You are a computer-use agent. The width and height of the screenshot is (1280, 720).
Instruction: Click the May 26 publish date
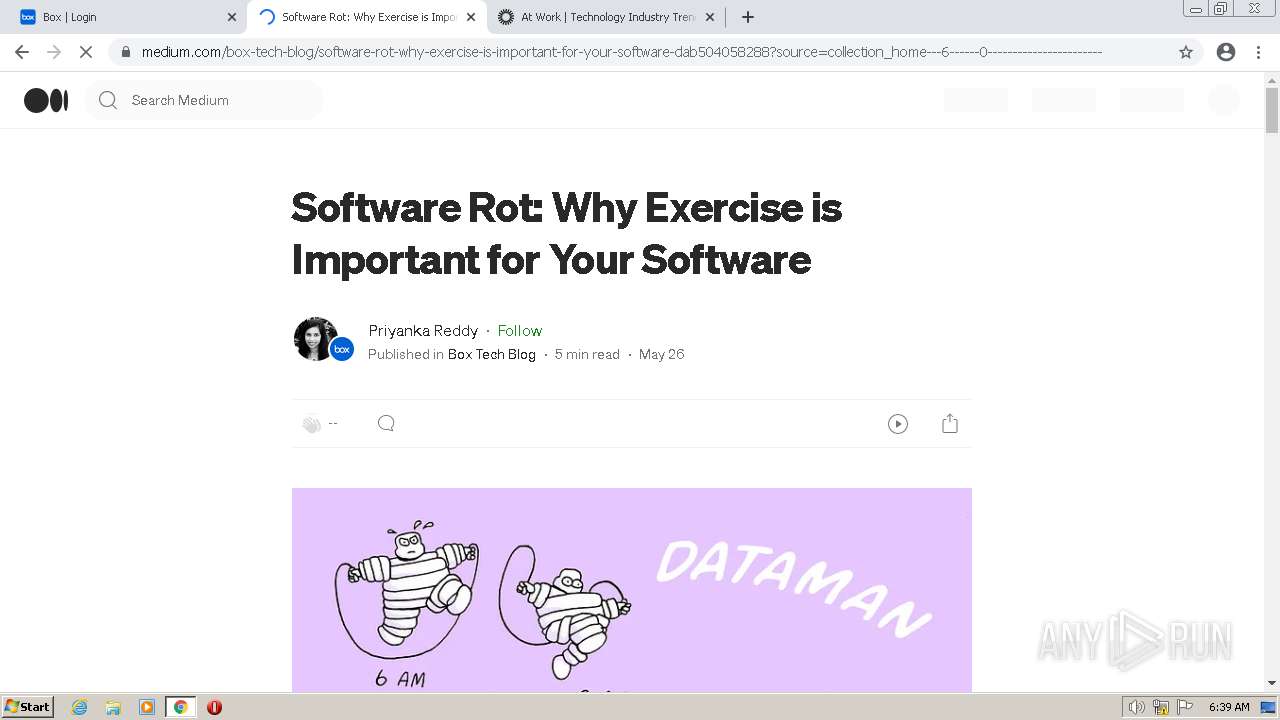pyautogui.click(x=662, y=354)
